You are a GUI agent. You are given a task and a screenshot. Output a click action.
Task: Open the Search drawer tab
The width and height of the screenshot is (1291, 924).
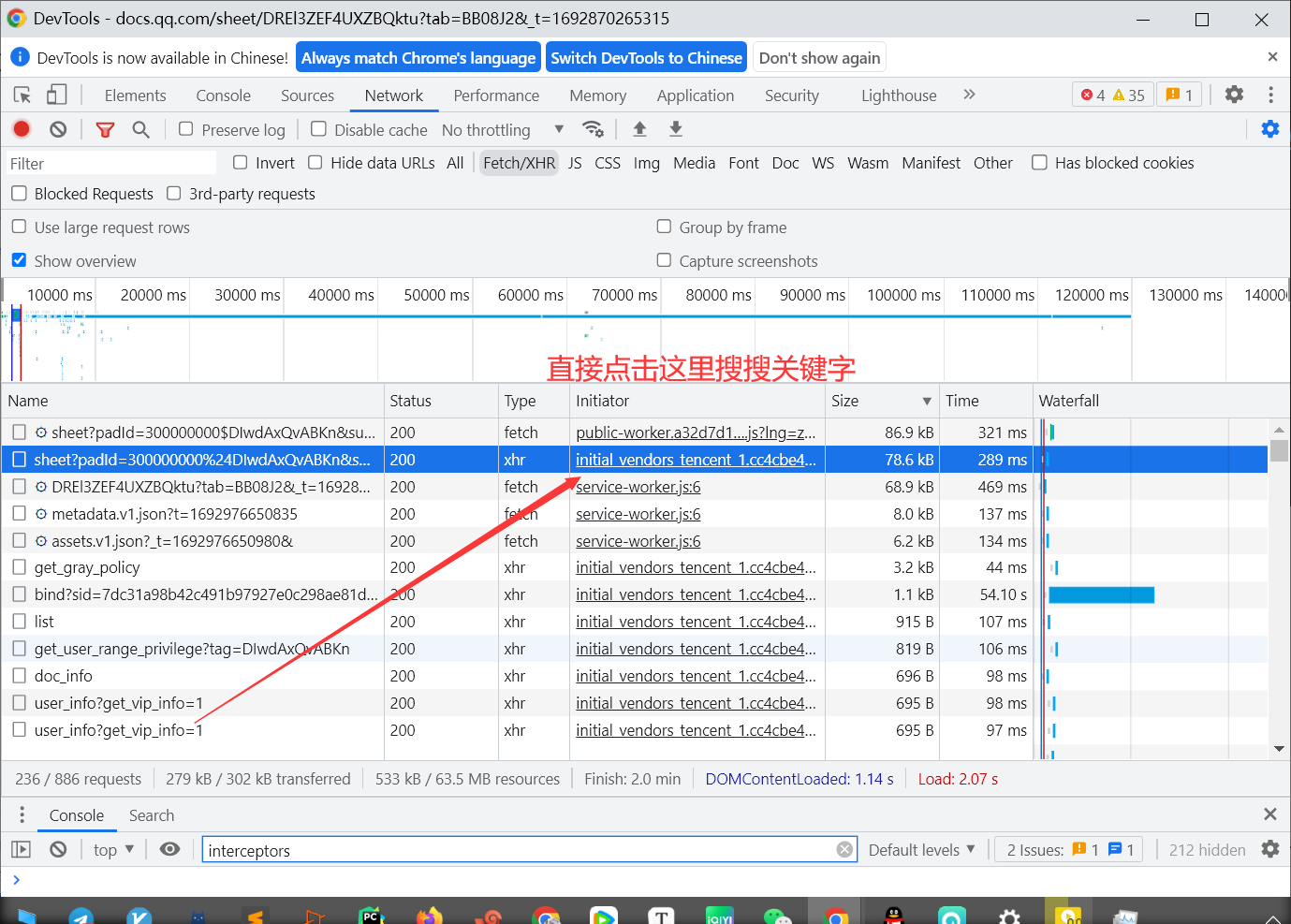(152, 815)
